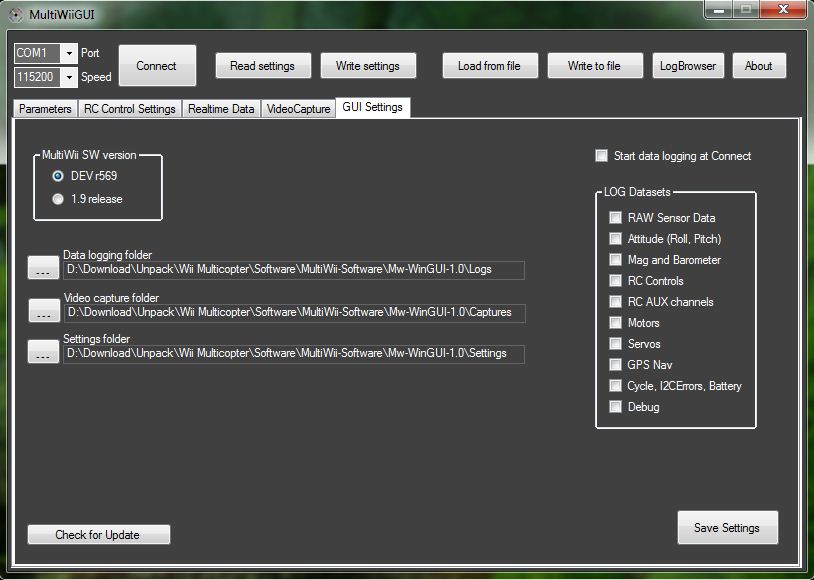The width and height of the screenshot is (814, 580).
Task: Switch to the Parameters tab
Action: 45,109
